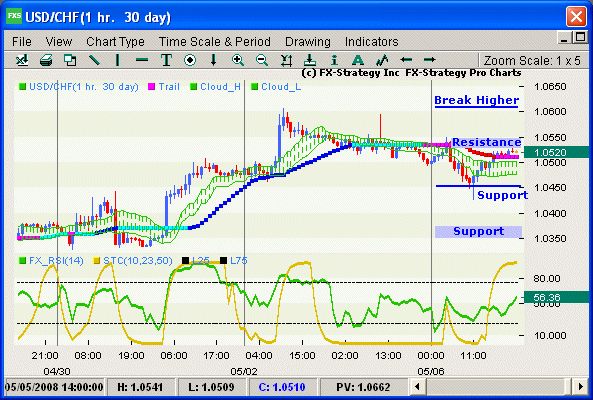This screenshot has width=593, height=400.
Task: Click the Cloud_L legend label
Action: [x=281, y=87]
